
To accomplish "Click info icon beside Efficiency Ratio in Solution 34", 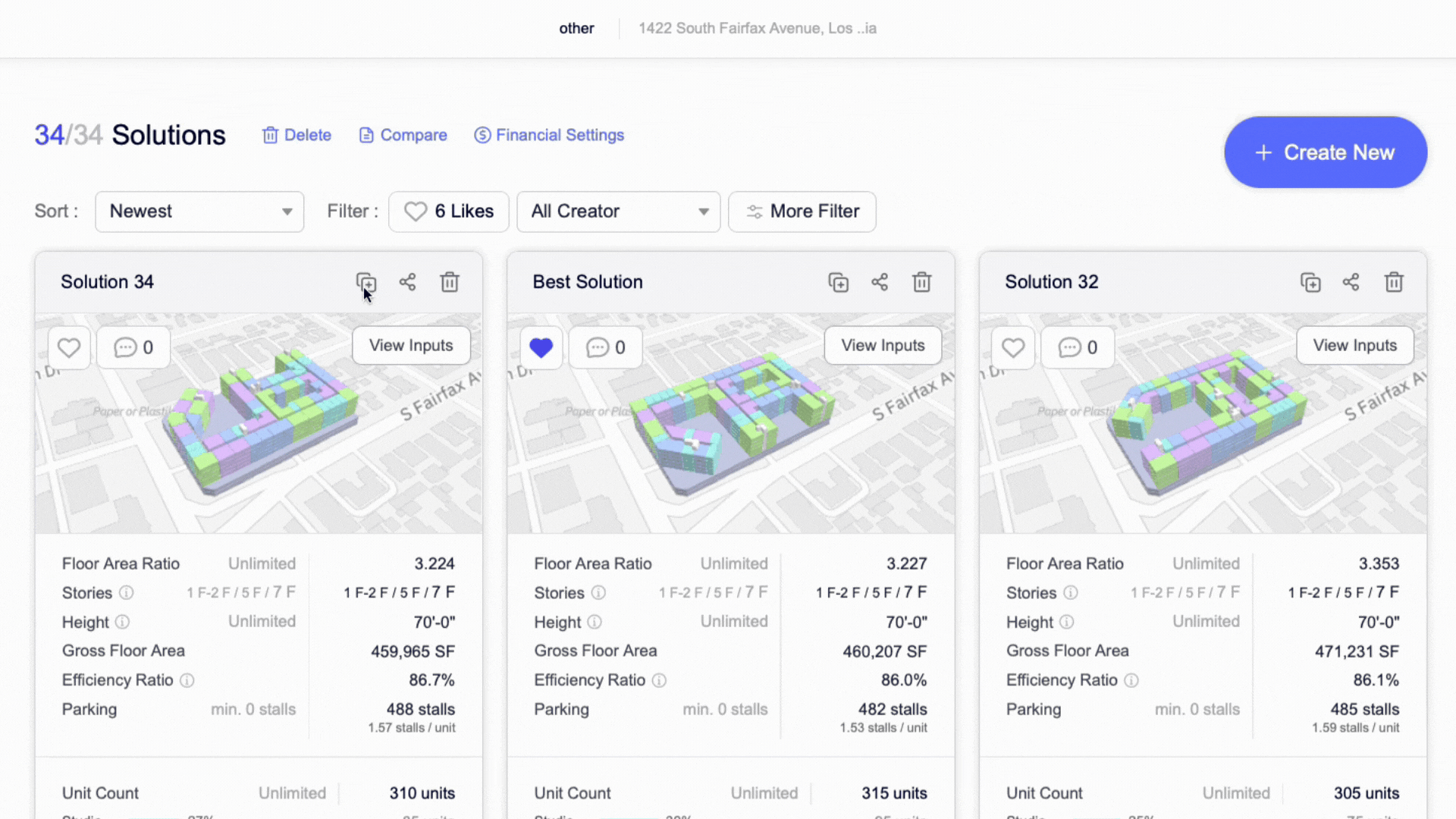I will tap(187, 680).
